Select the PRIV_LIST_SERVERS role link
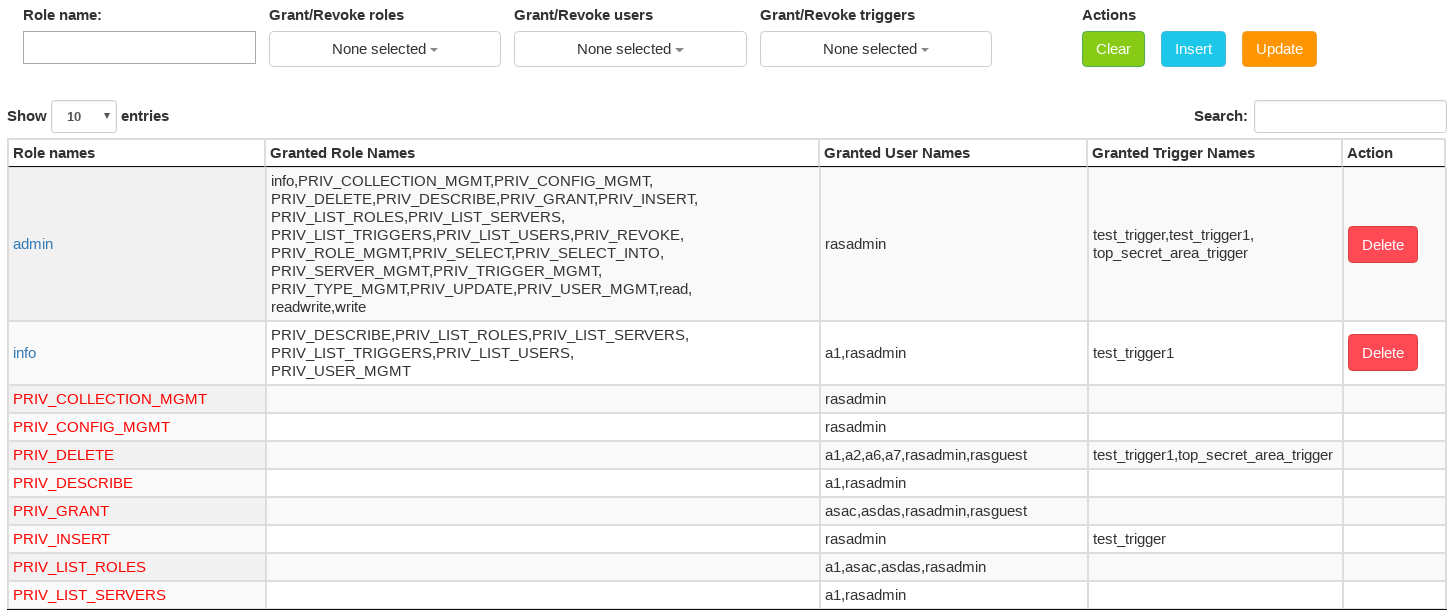Screen dimensions: 1450x616 point(89,595)
